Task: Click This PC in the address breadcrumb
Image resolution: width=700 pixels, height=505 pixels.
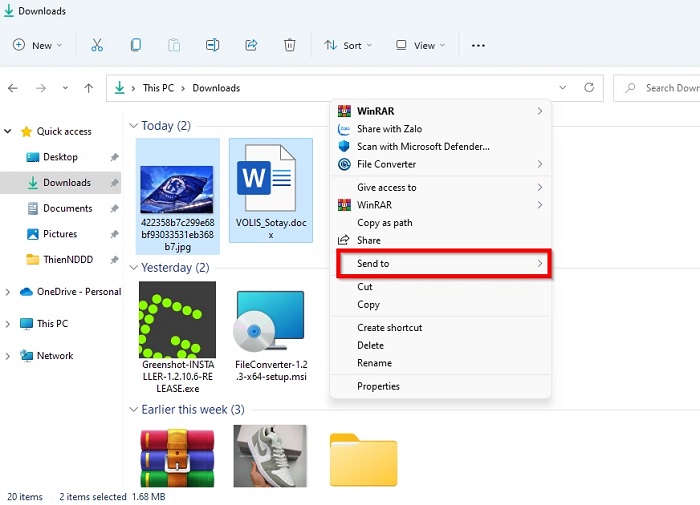Action: click(x=158, y=88)
